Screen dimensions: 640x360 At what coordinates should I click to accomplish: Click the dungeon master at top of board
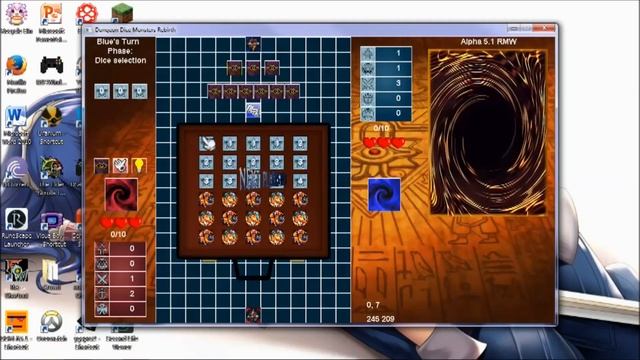click(x=253, y=44)
